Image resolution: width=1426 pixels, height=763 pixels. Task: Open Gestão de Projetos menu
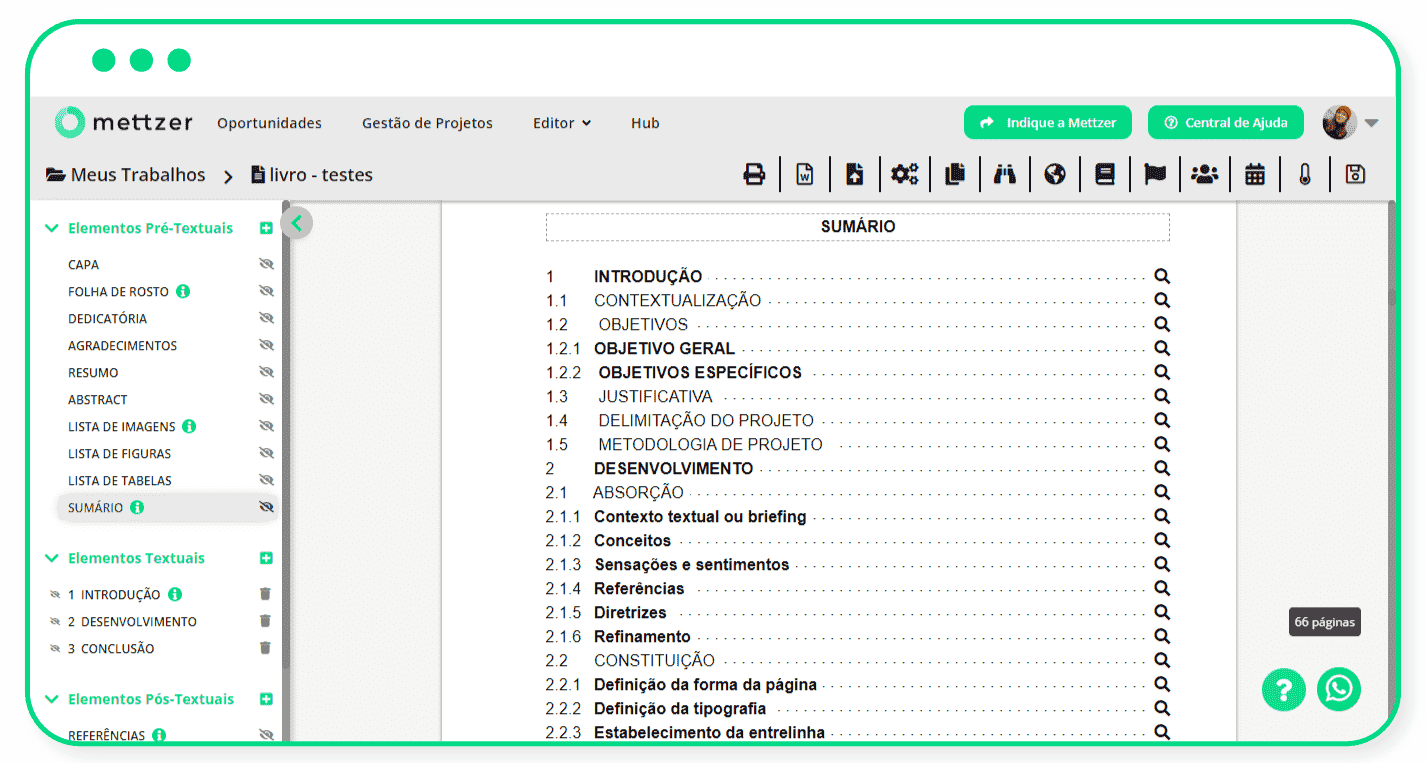pos(427,123)
